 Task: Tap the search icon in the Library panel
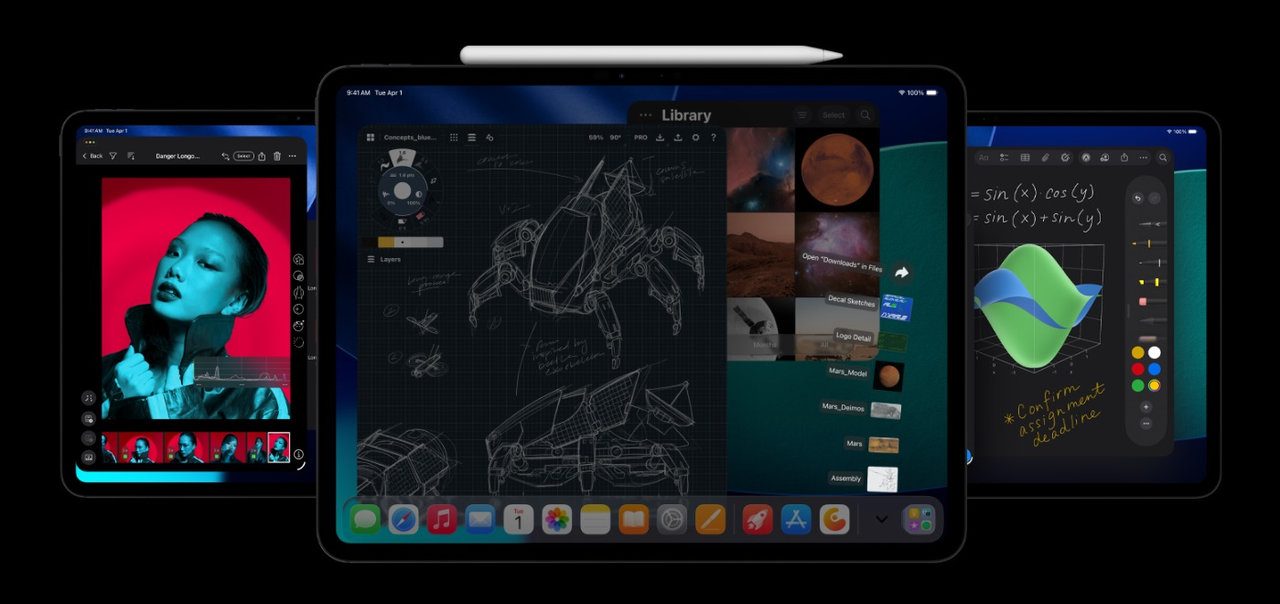[865, 115]
